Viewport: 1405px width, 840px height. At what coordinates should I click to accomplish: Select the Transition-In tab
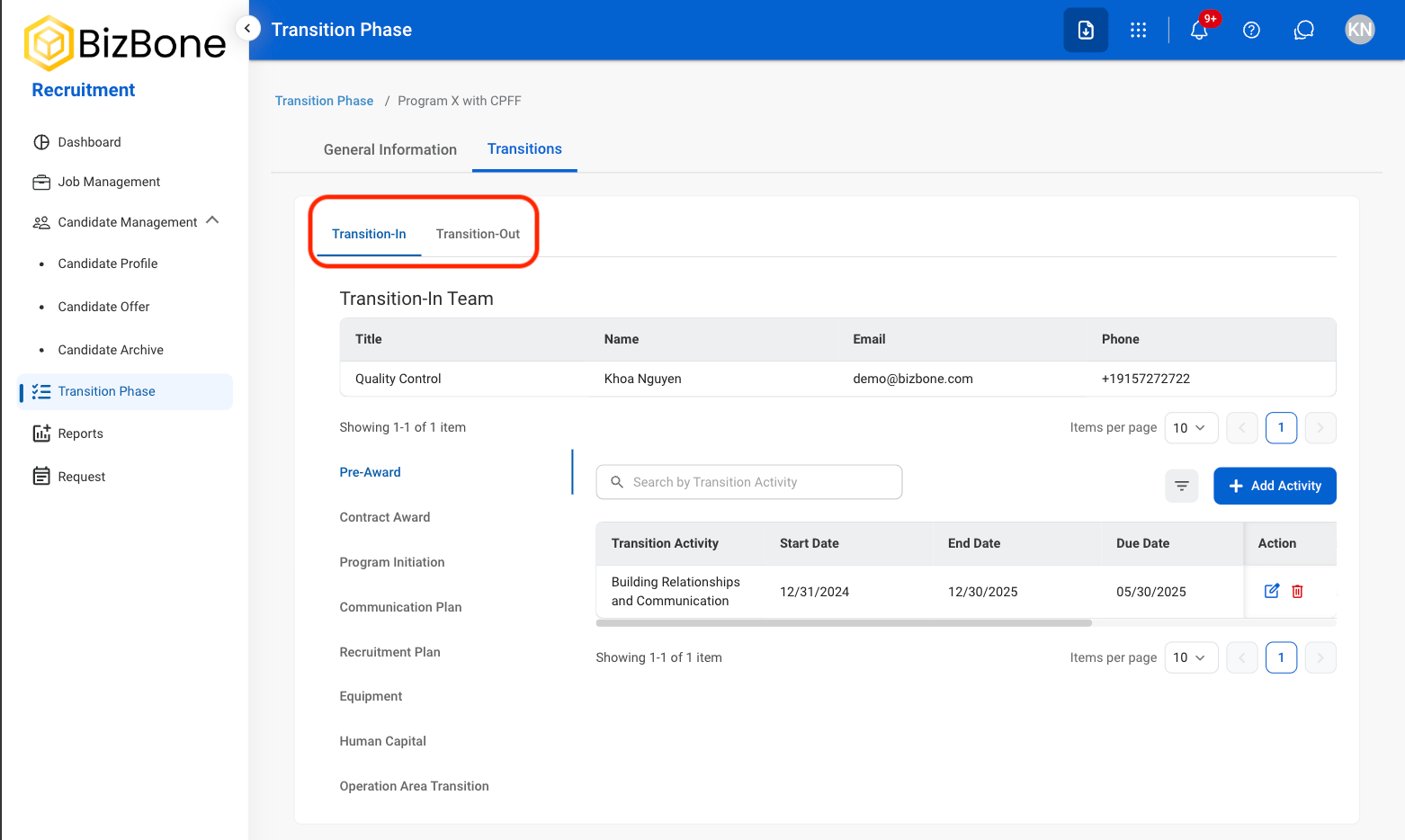[369, 234]
